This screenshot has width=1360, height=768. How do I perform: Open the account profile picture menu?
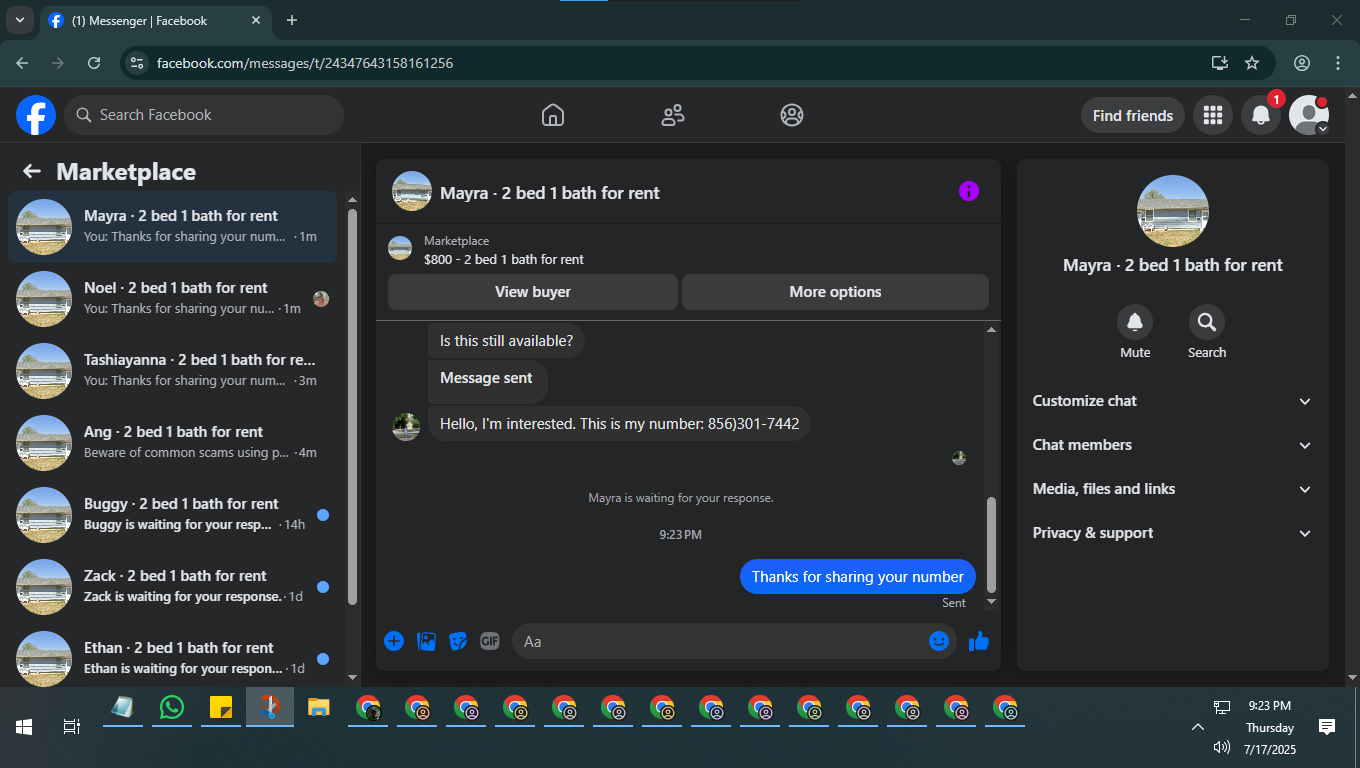(1309, 115)
